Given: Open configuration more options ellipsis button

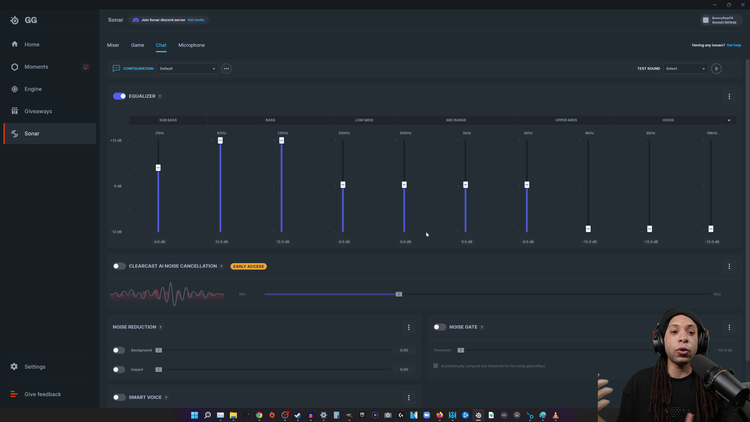Looking at the screenshot, I should pos(226,68).
